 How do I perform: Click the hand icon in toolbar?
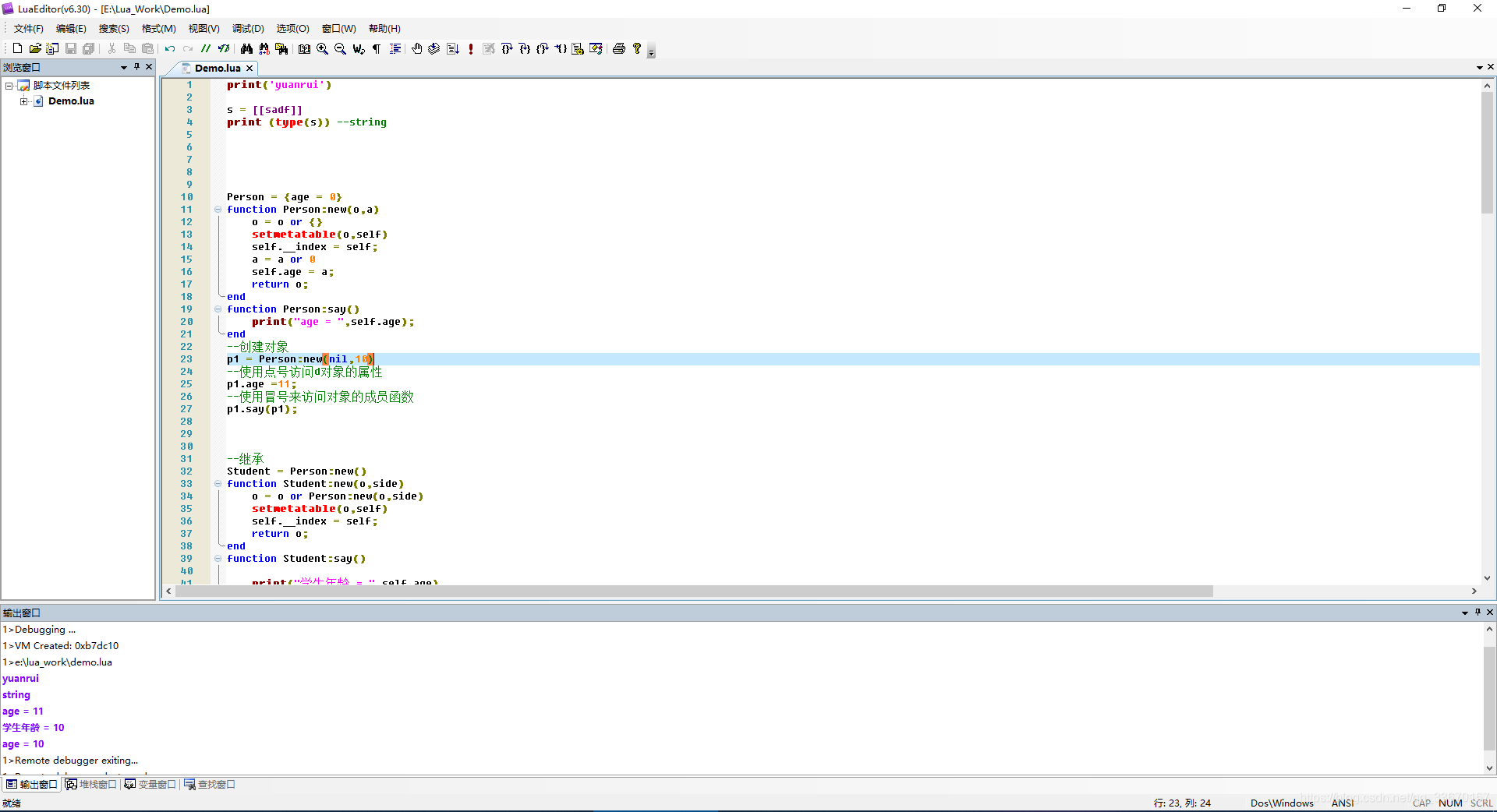(417, 48)
